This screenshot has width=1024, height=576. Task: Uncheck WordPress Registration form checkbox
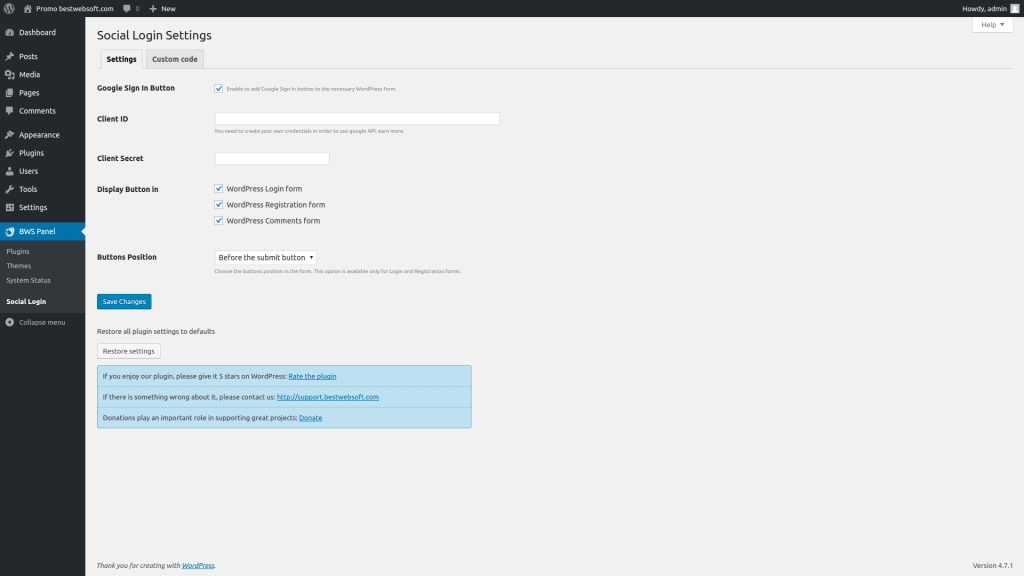(x=219, y=204)
